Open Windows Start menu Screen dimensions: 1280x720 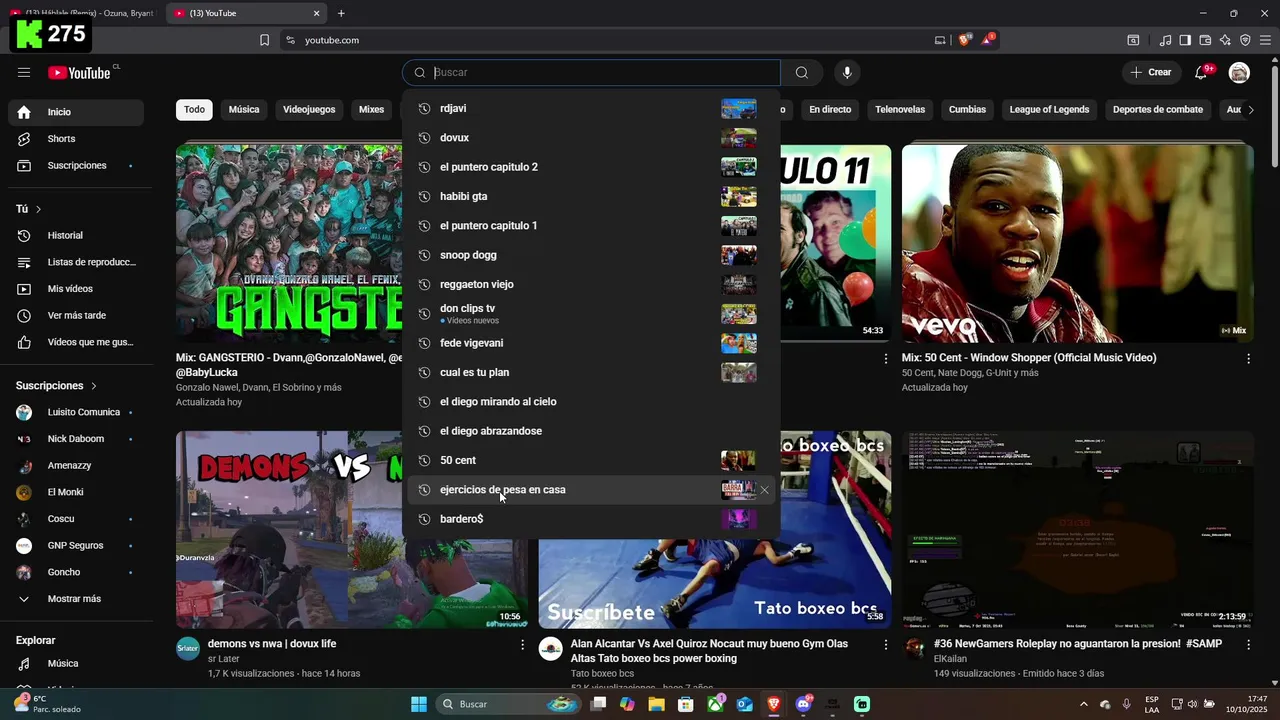click(x=419, y=704)
